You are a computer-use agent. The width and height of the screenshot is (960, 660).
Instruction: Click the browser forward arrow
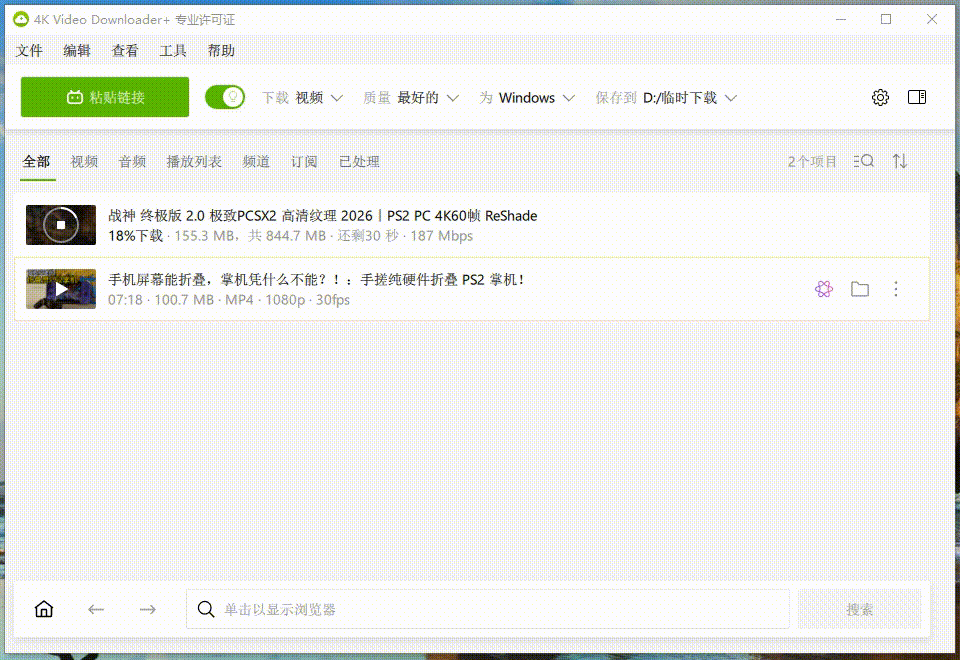coord(148,609)
